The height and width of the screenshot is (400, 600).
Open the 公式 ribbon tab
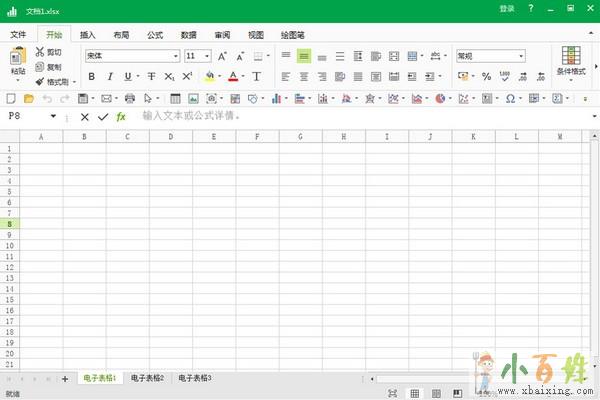pos(155,33)
